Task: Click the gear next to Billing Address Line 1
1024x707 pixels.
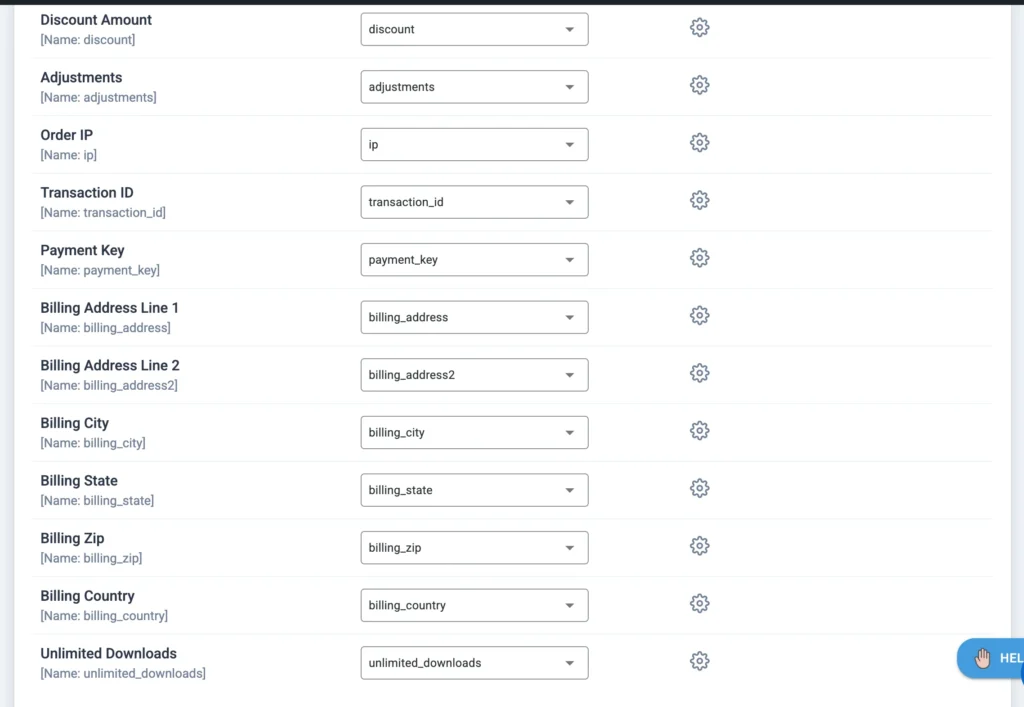Action: pyautogui.click(x=699, y=315)
